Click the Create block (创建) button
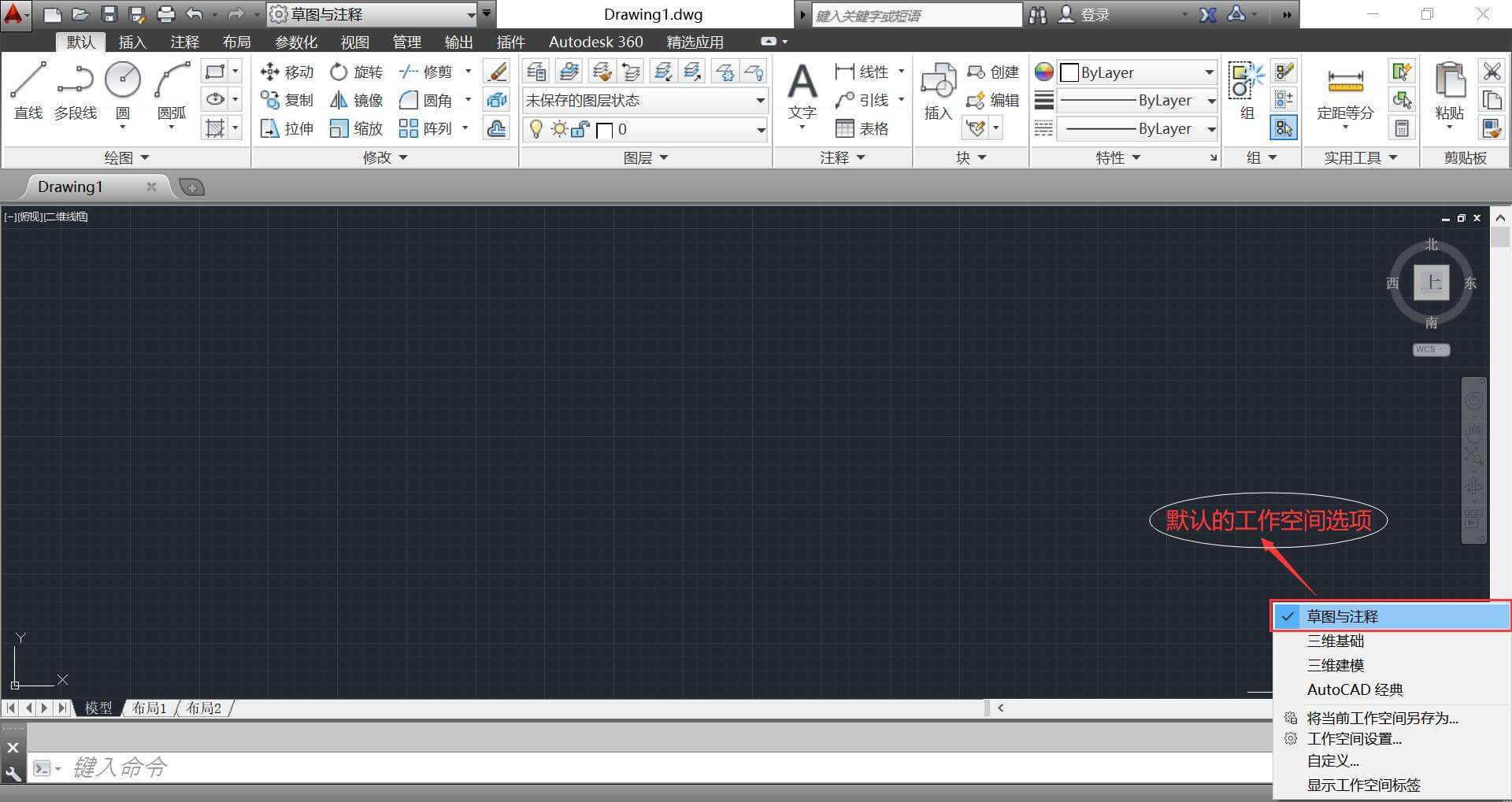The height and width of the screenshot is (802, 1512). 993,72
